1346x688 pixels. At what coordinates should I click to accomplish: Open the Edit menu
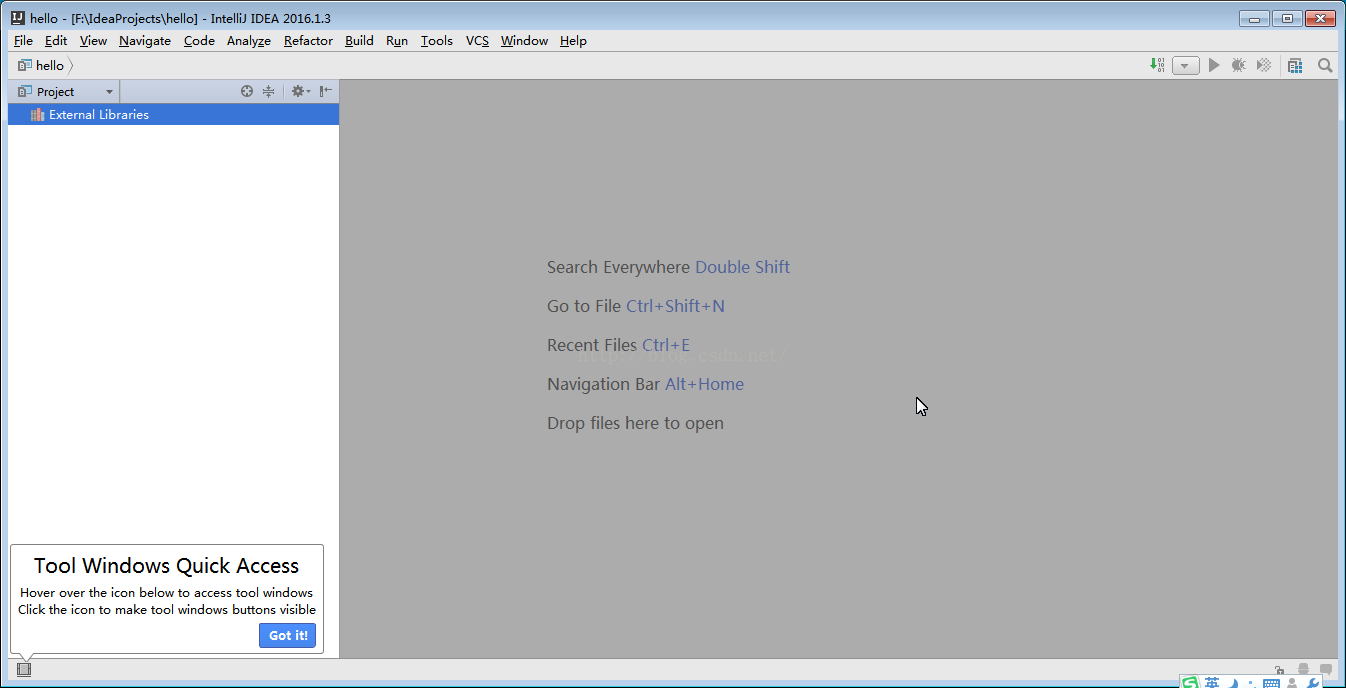(56, 41)
